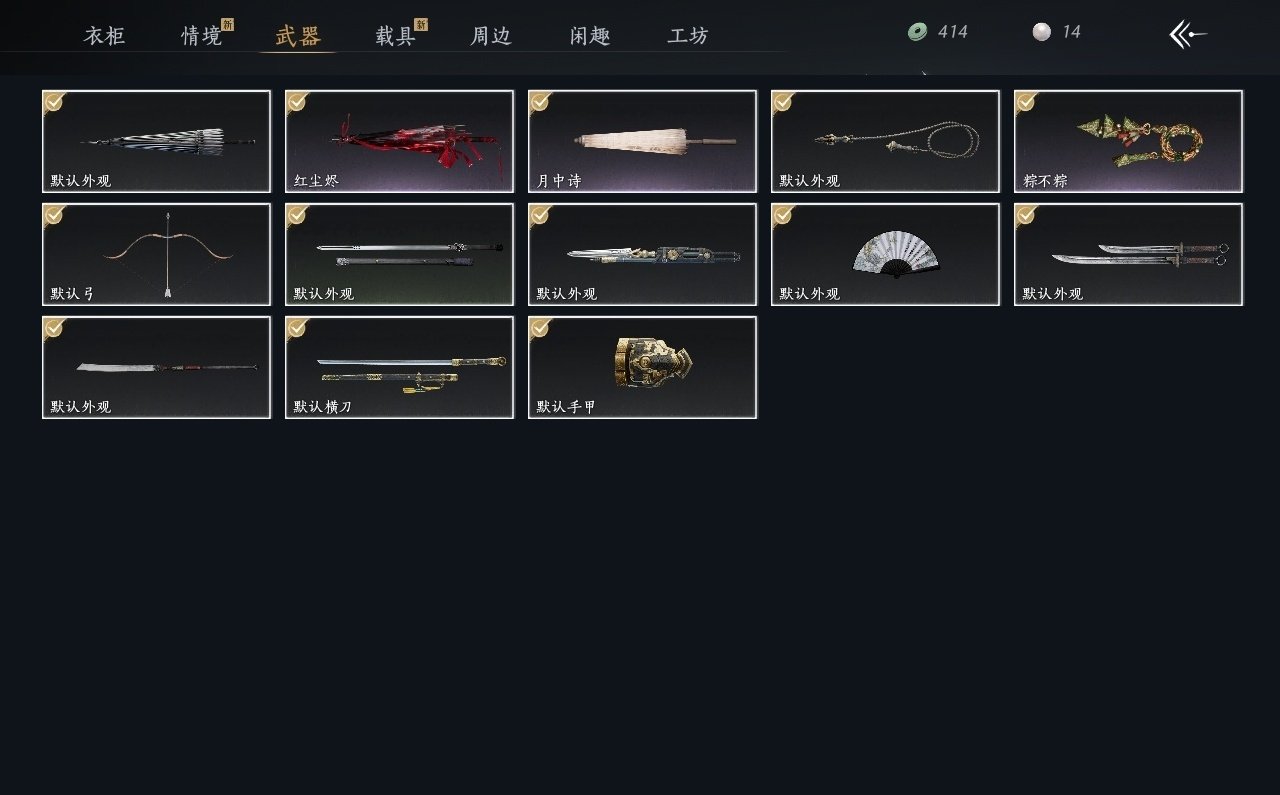Screen dimensions: 1280x795
Task: Toggle checkmark on the 默认弓 card
Action: 54,214
